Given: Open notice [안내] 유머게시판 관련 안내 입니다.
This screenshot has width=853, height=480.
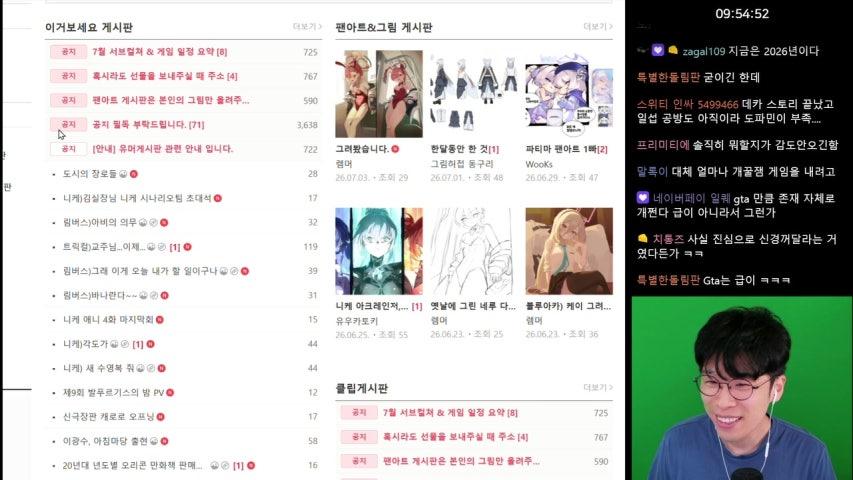Looking at the screenshot, I should [x=163, y=149].
